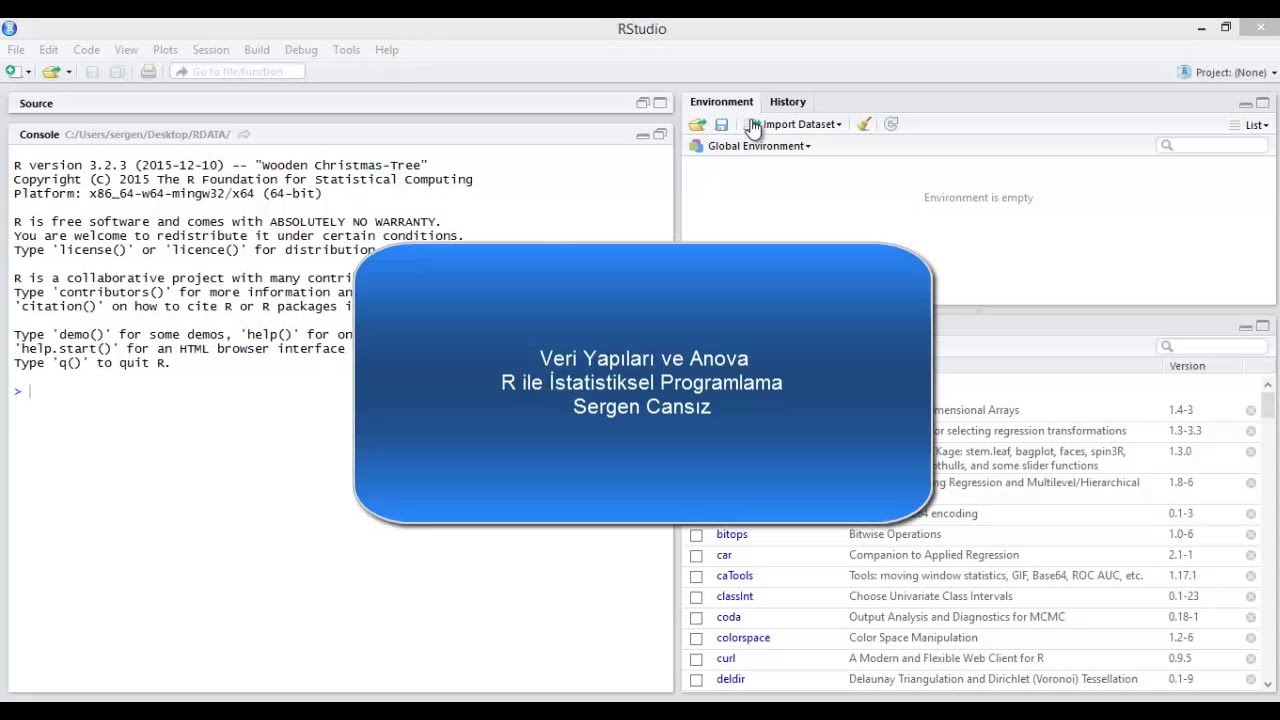The width and height of the screenshot is (1280, 720).
Task: Click the Open File folder icon in main toolbar
Action: pos(51,72)
